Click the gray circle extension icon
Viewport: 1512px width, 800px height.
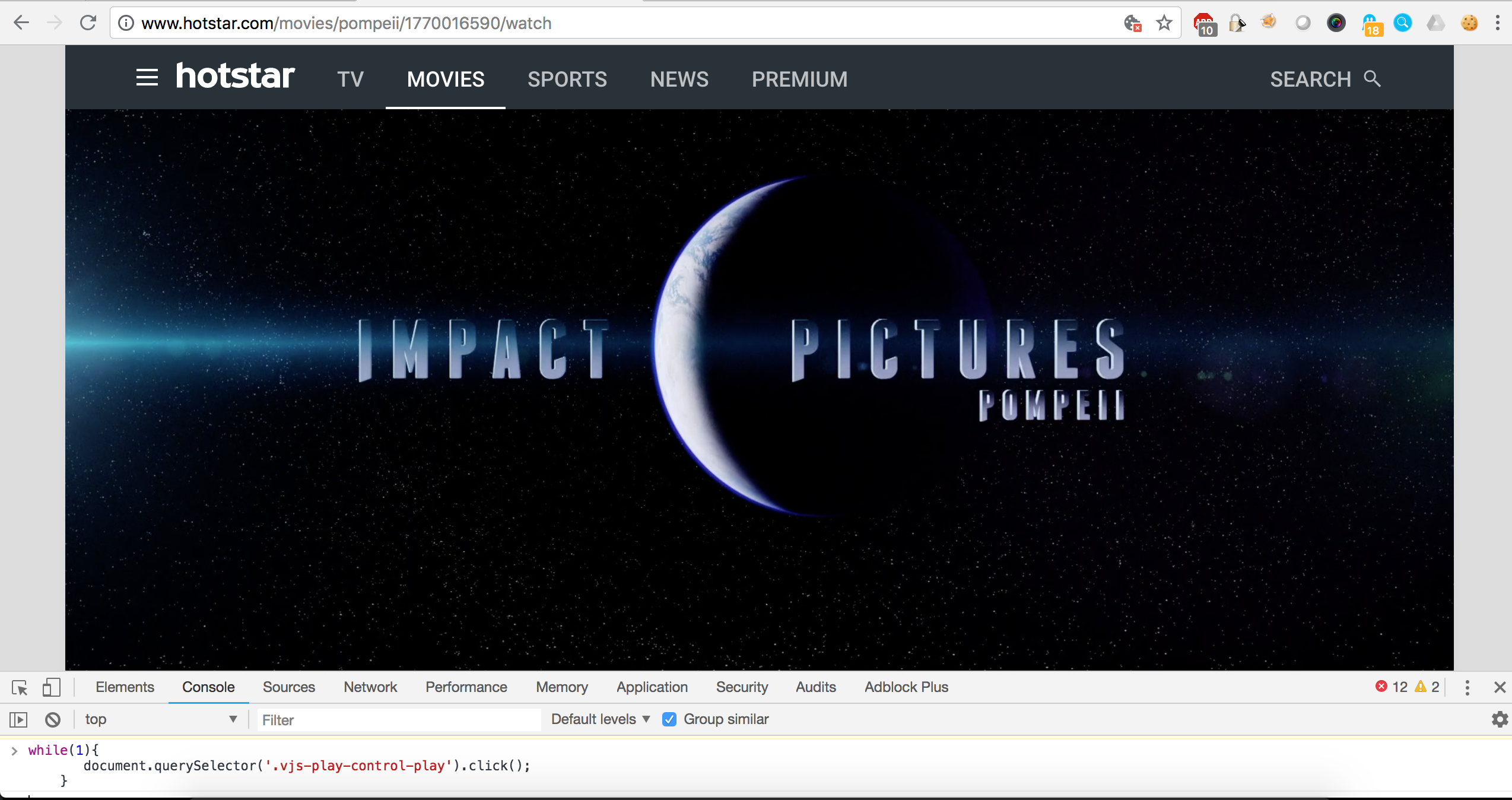(1303, 23)
